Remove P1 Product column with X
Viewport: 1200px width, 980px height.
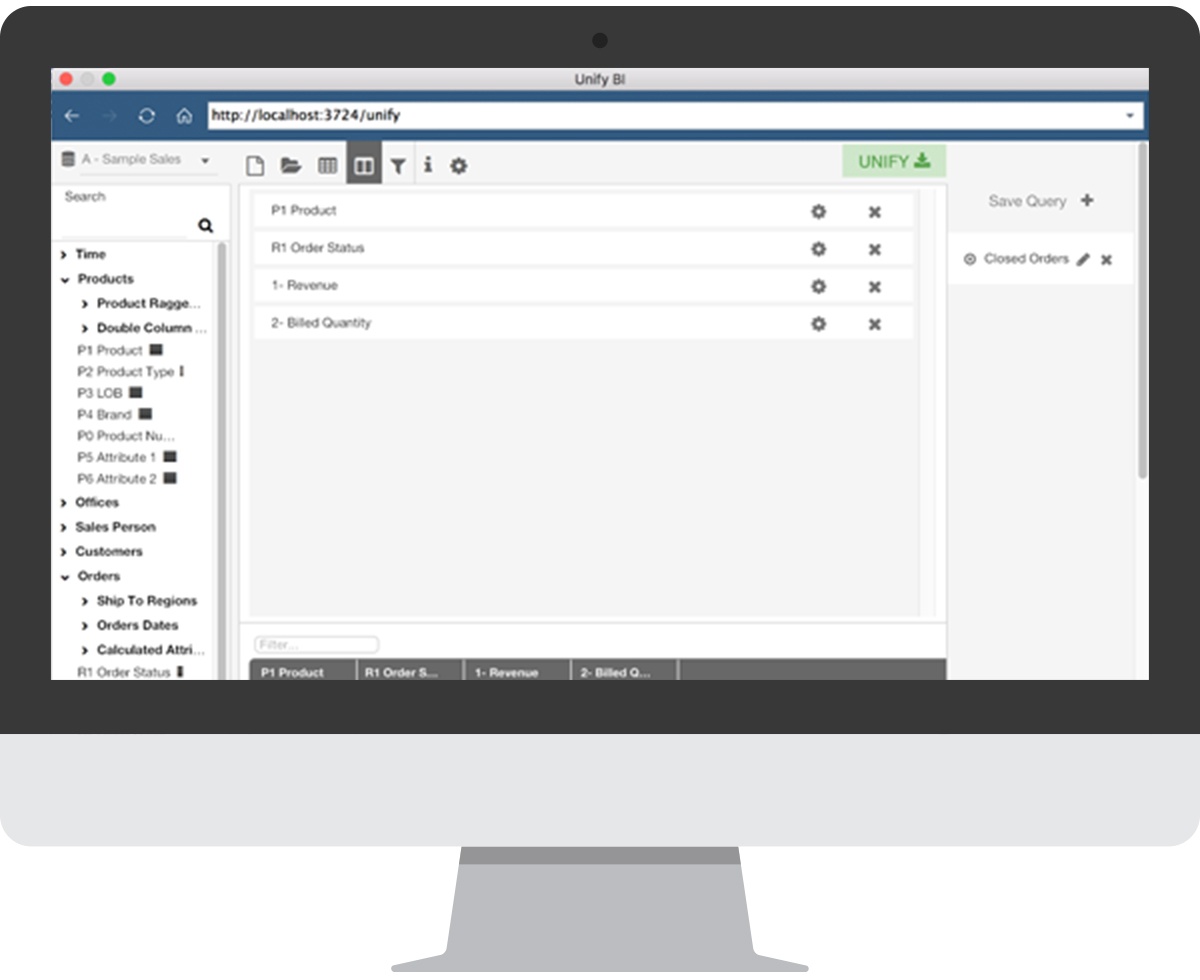tap(874, 212)
